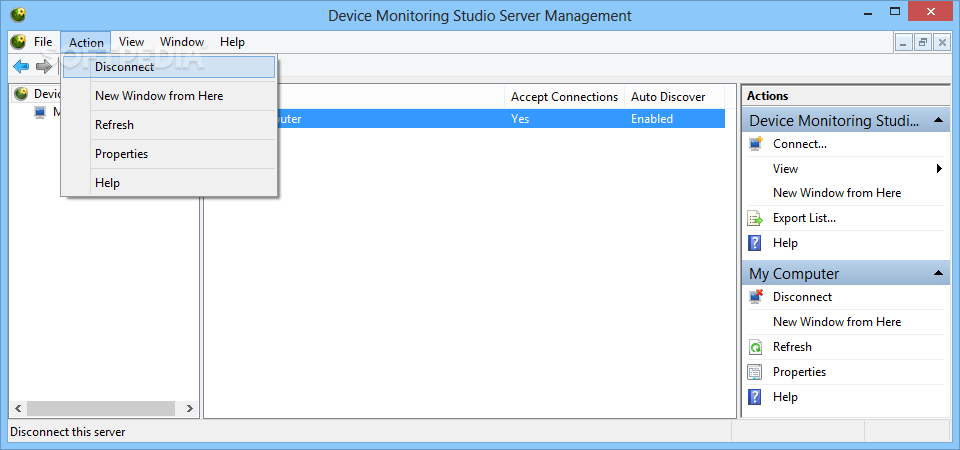Choose Refresh in the Action dropdown menu
The width and height of the screenshot is (960, 450).
pos(169,125)
